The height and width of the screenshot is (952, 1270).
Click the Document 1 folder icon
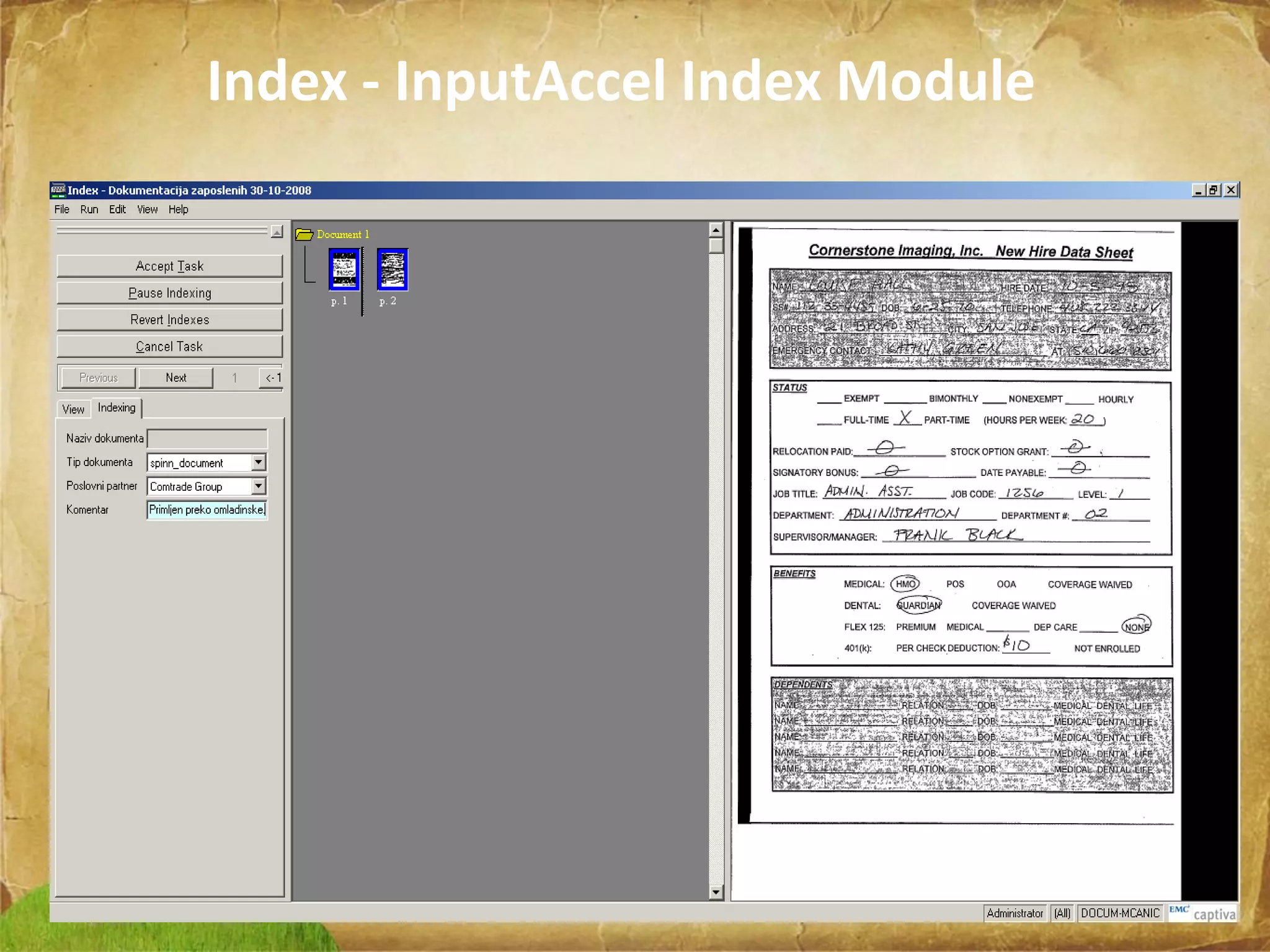coord(304,234)
